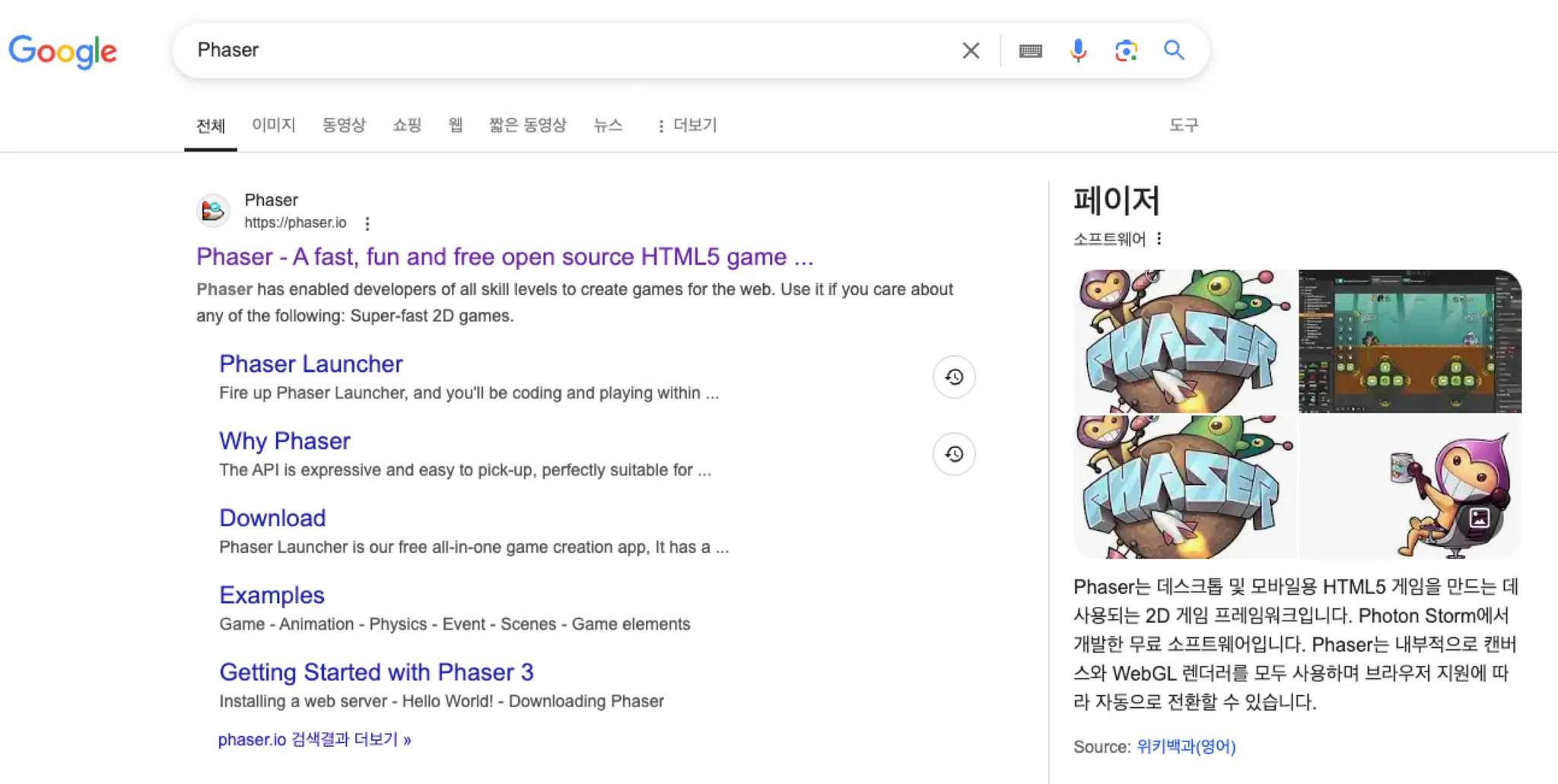Switch to the 짧은 동영상 tab

[x=528, y=125]
